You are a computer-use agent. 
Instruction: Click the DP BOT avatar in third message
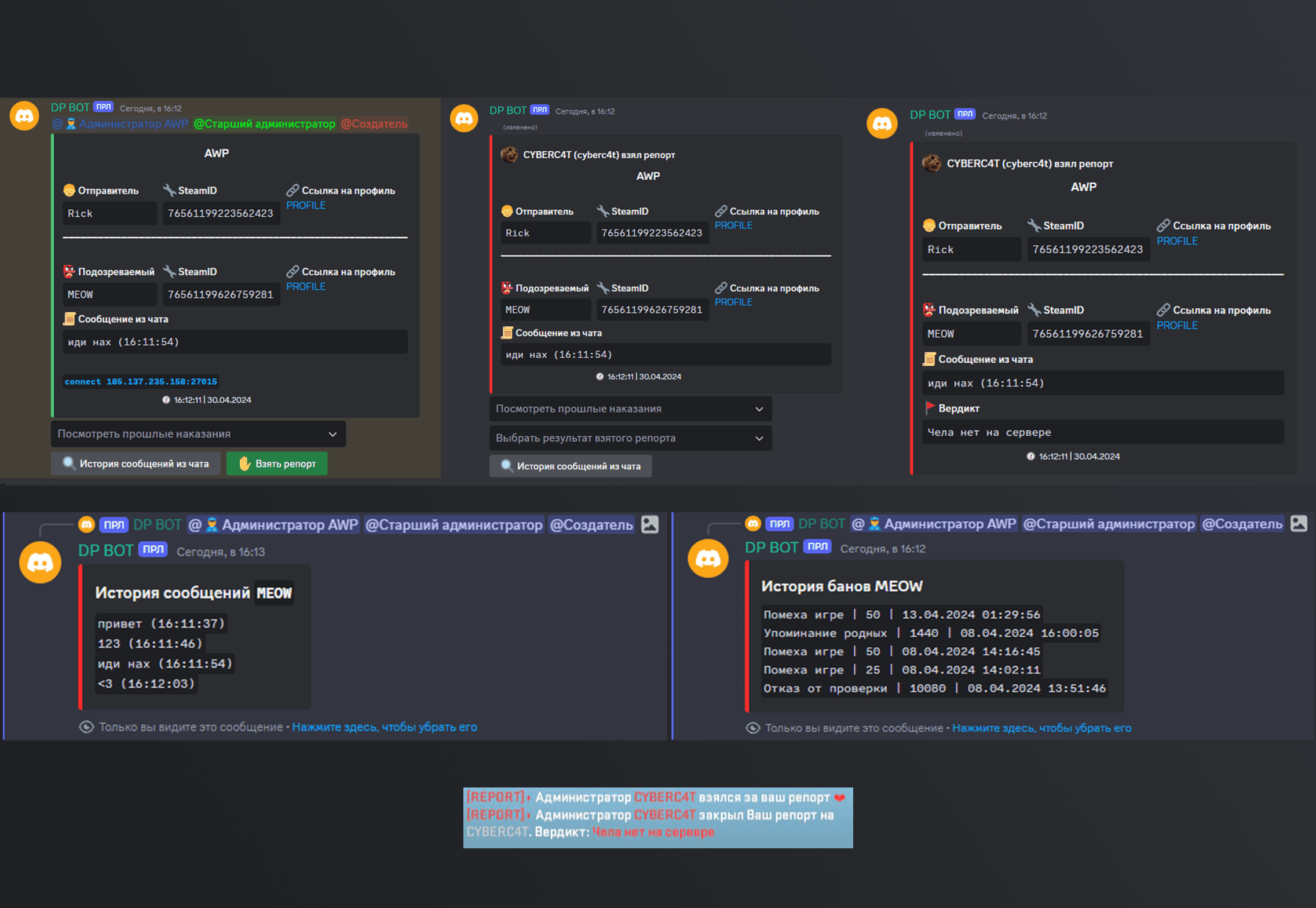tap(882, 123)
